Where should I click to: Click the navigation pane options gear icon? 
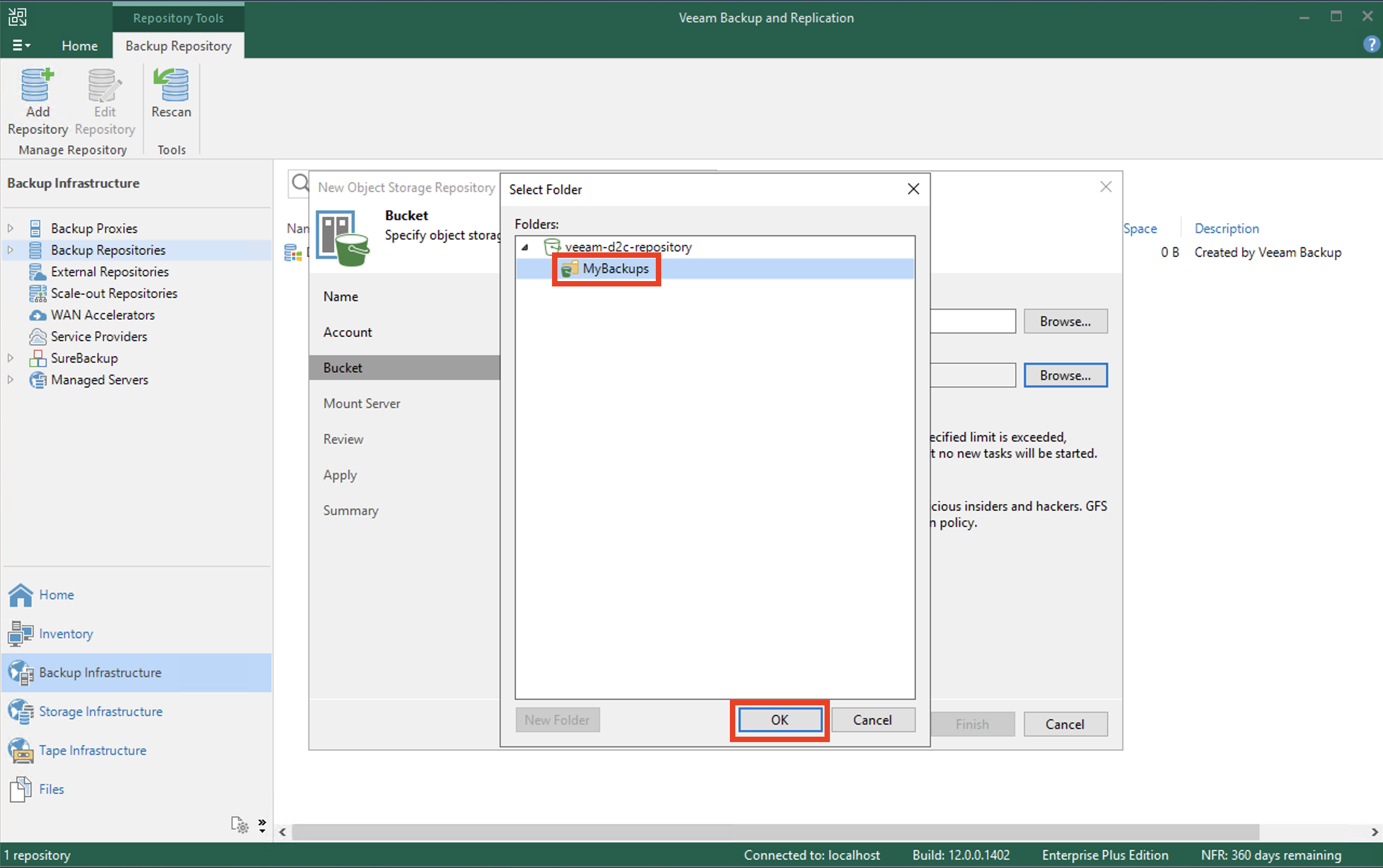(x=240, y=825)
